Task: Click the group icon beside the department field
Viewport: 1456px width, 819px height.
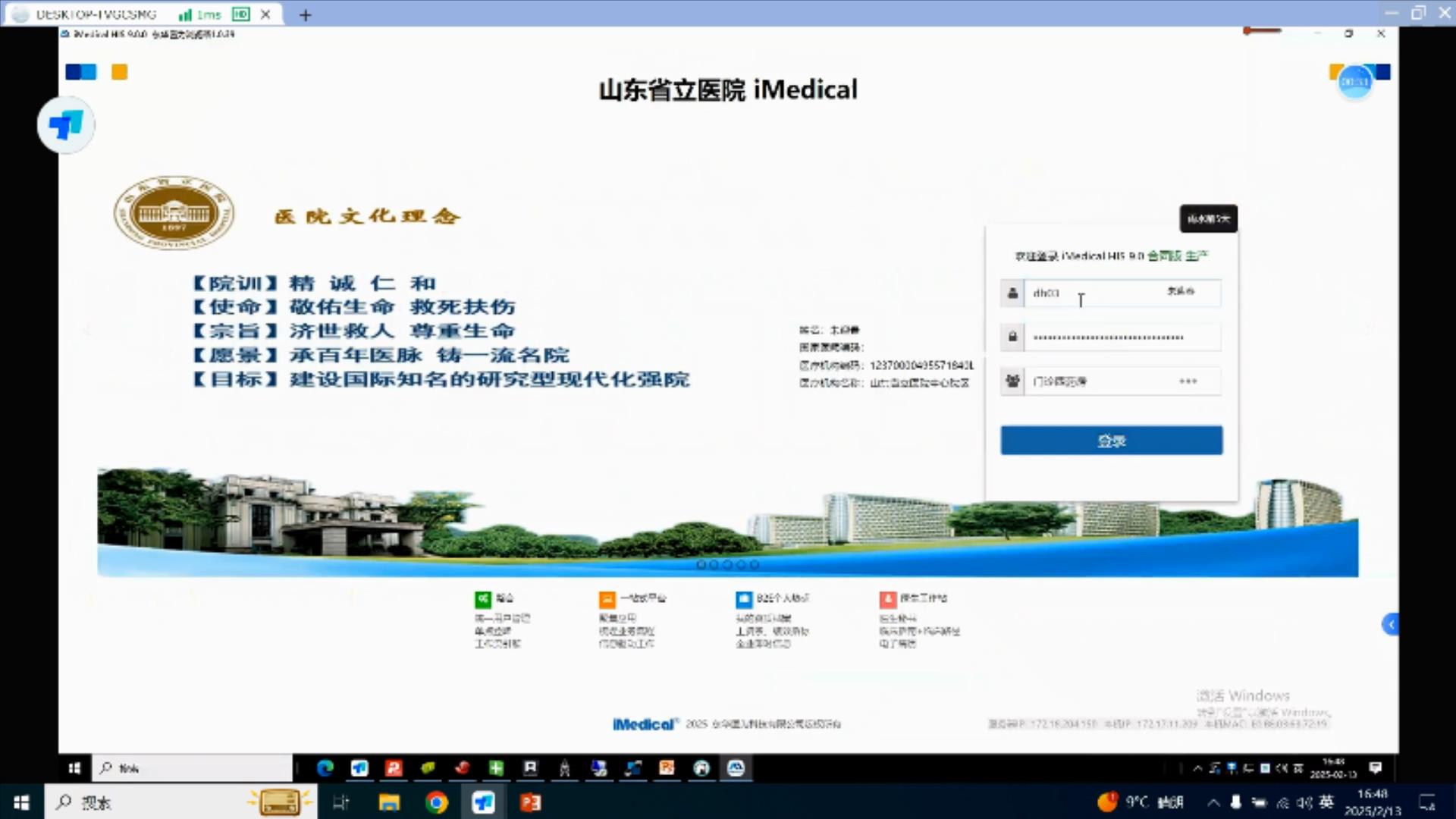Action: point(1012,381)
